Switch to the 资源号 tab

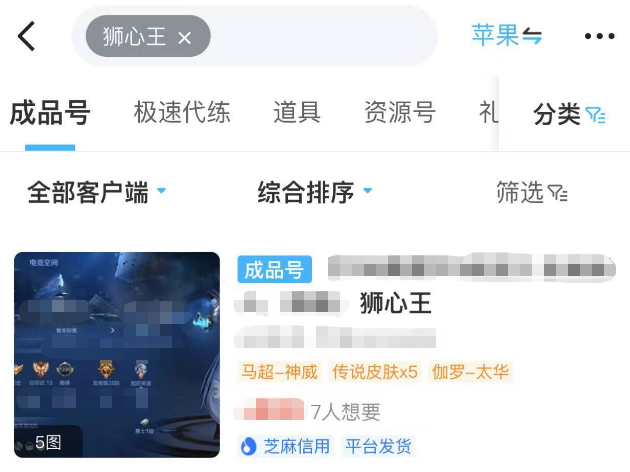click(400, 112)
